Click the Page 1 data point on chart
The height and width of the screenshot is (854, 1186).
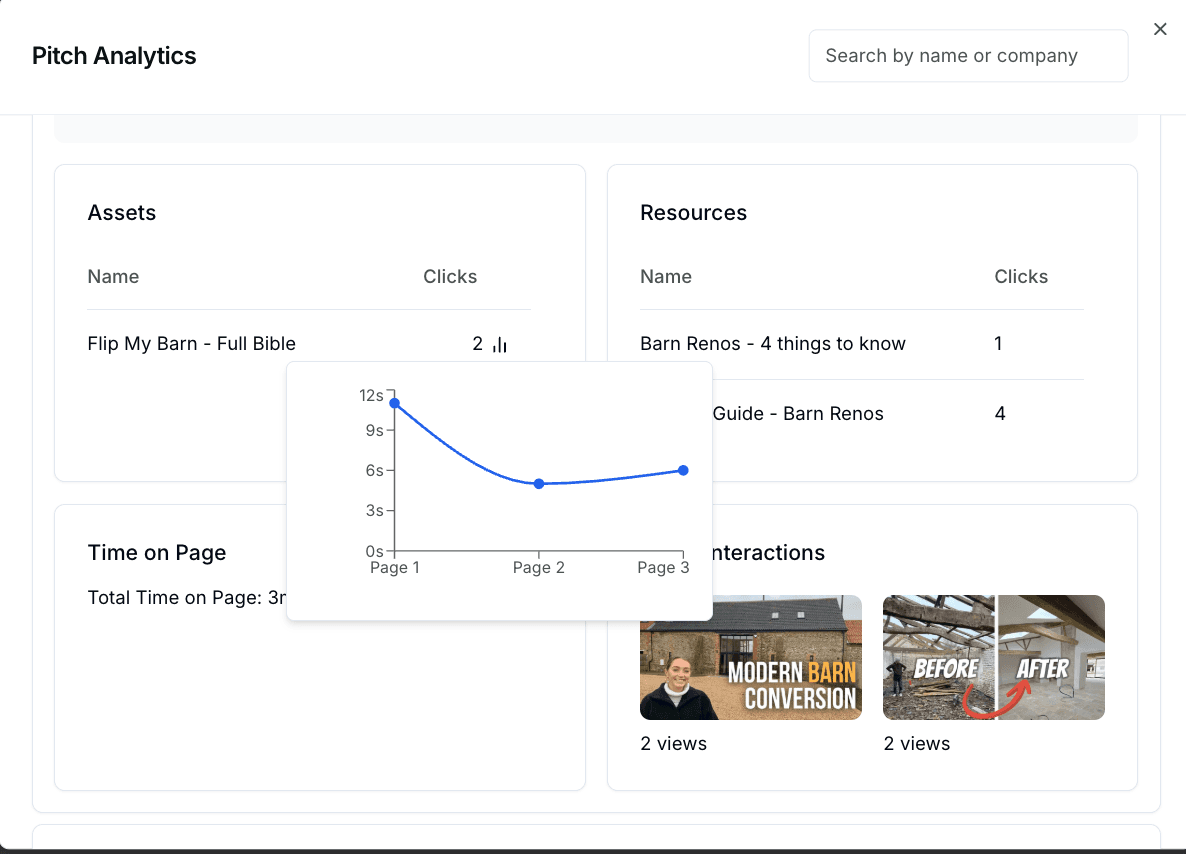[x=394, y=403]
